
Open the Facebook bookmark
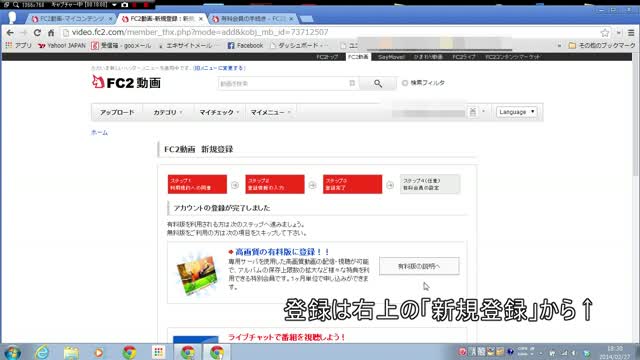tap(245, 45)
